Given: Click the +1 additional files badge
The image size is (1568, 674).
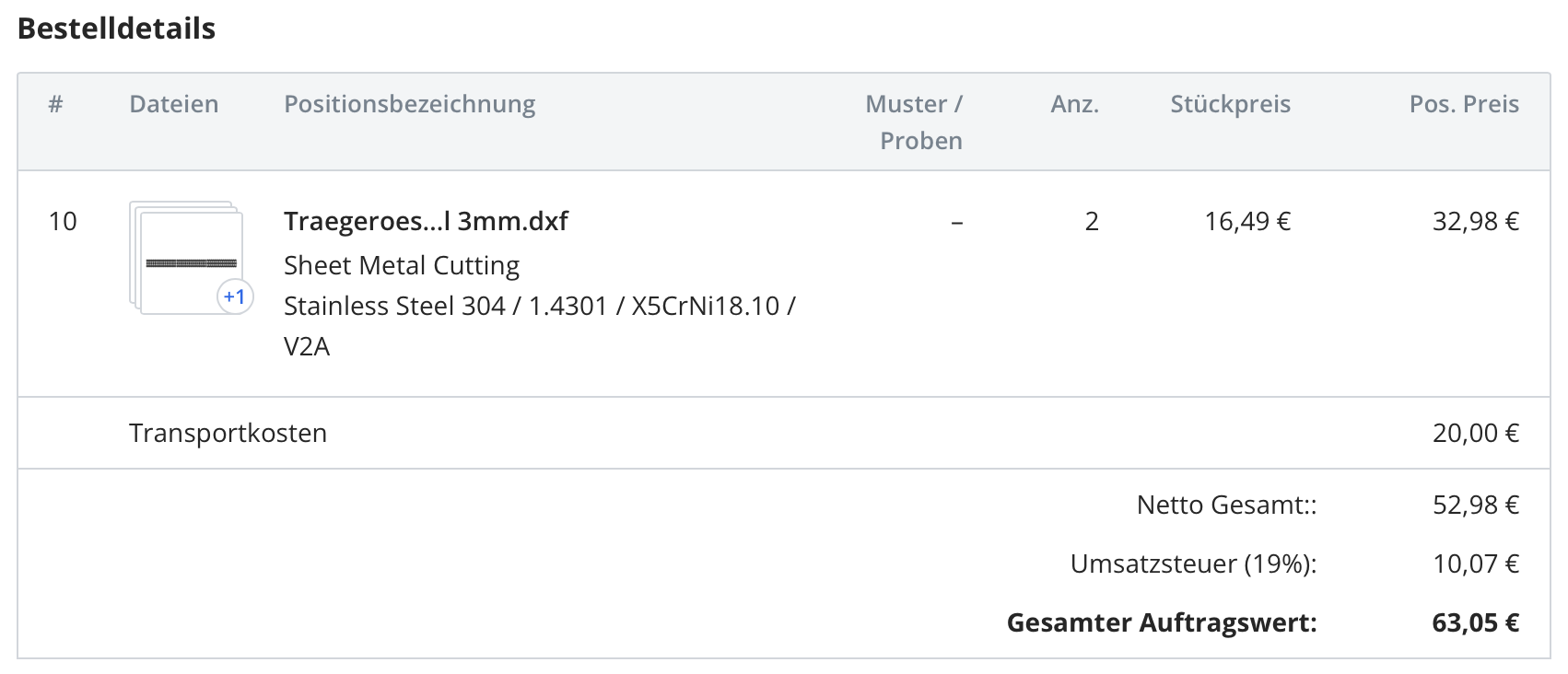Looking at the screenshot, I should click(235, 296).
